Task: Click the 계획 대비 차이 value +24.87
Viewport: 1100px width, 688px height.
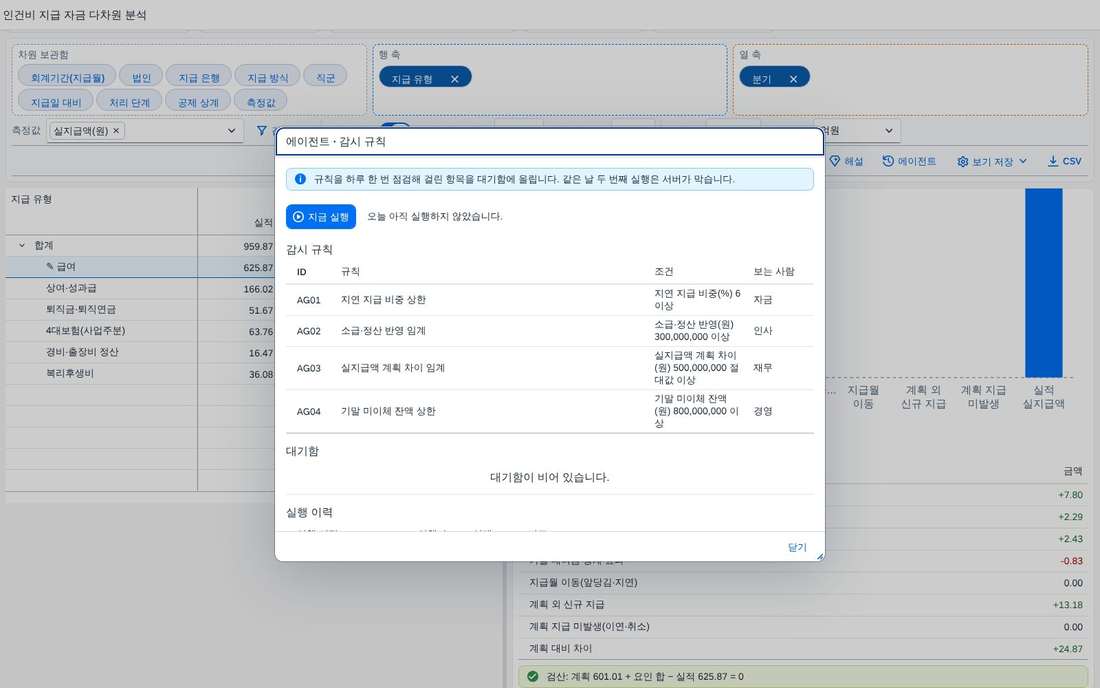Action: (1067, 649)
